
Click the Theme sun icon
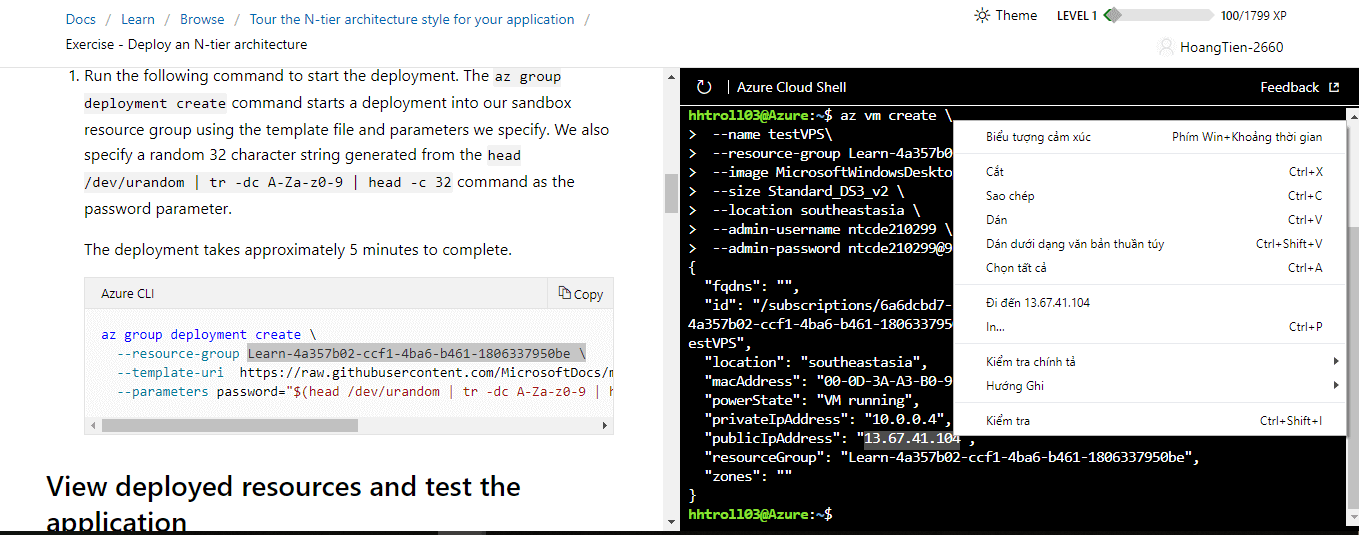(x=982, y=15)
